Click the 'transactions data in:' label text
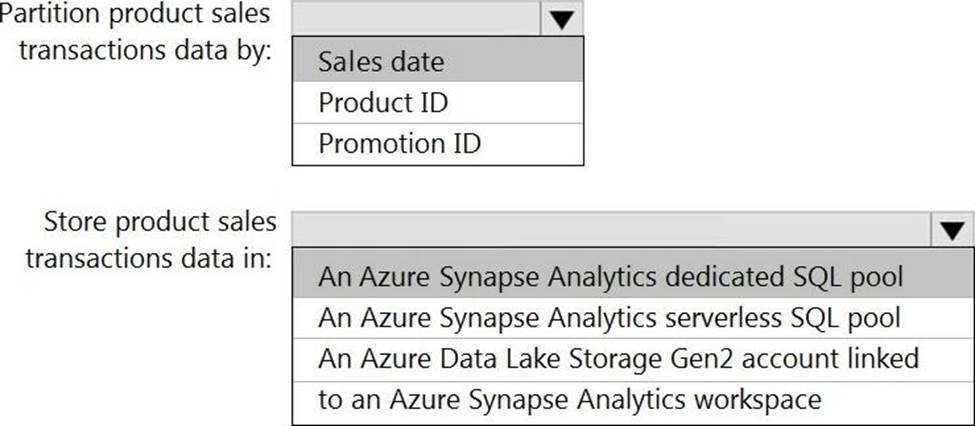The height and width of the screenshot is (426, 975). tap(149, 257)
